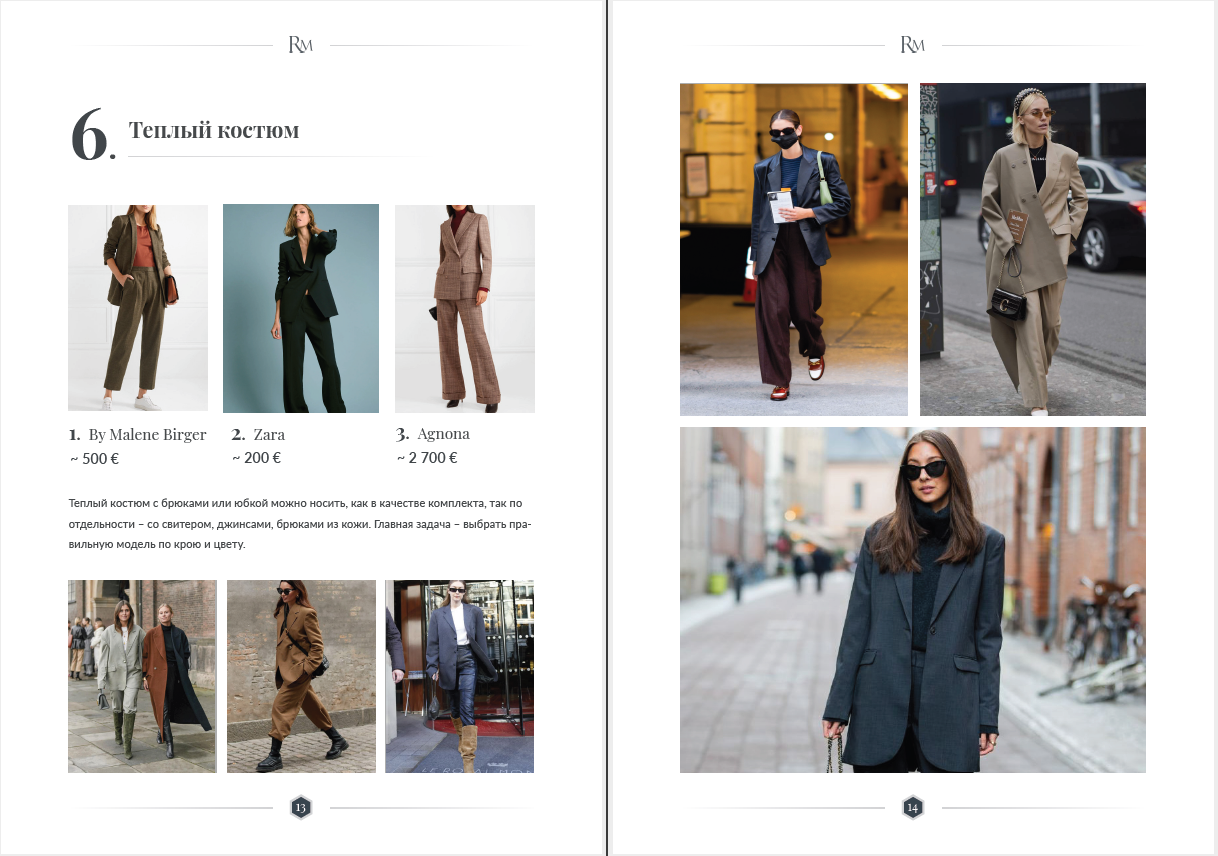Select the price "~ 500 €"

(94, 459)
